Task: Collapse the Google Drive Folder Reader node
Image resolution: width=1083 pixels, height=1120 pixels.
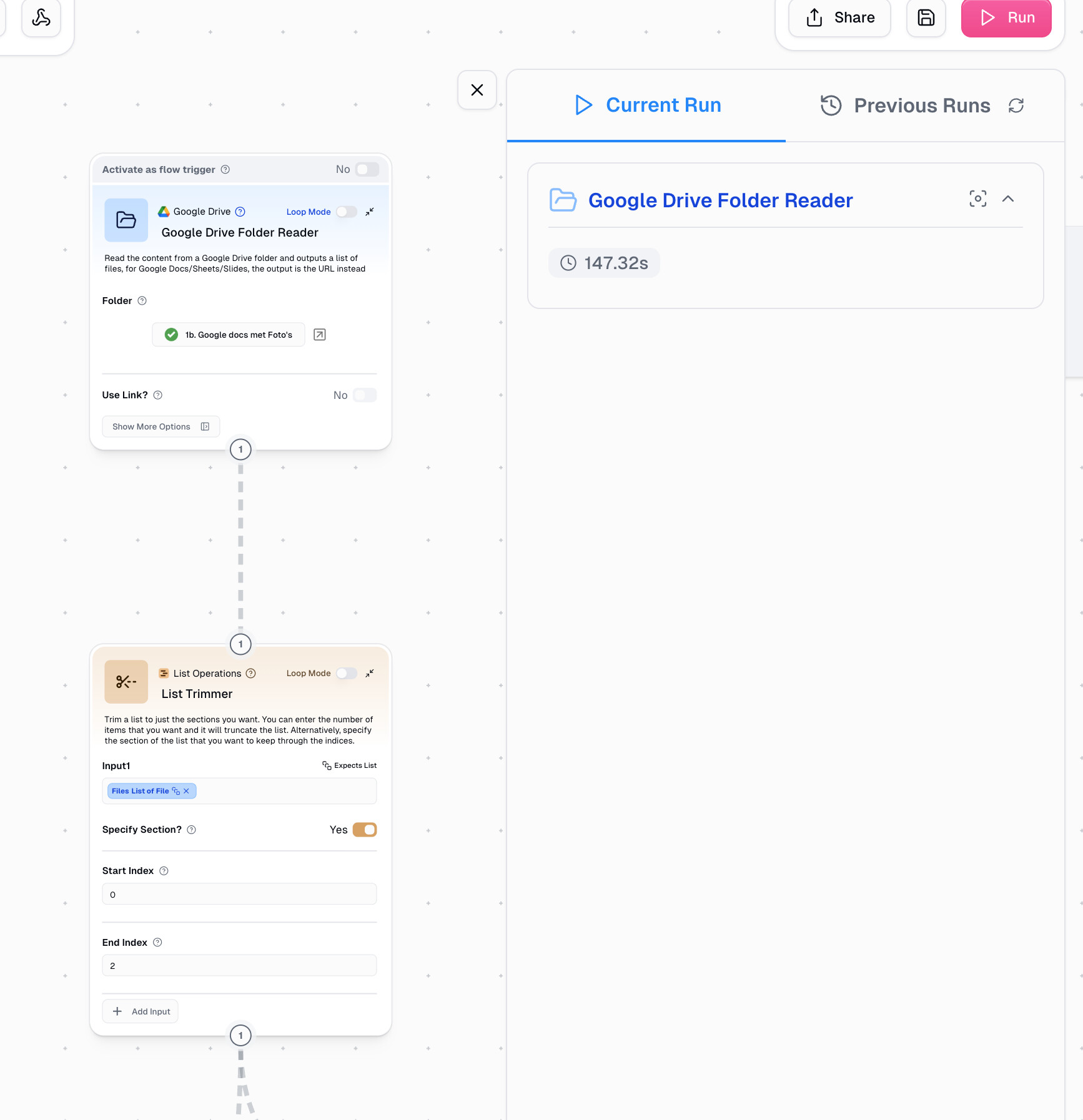Action: [370, 212]
